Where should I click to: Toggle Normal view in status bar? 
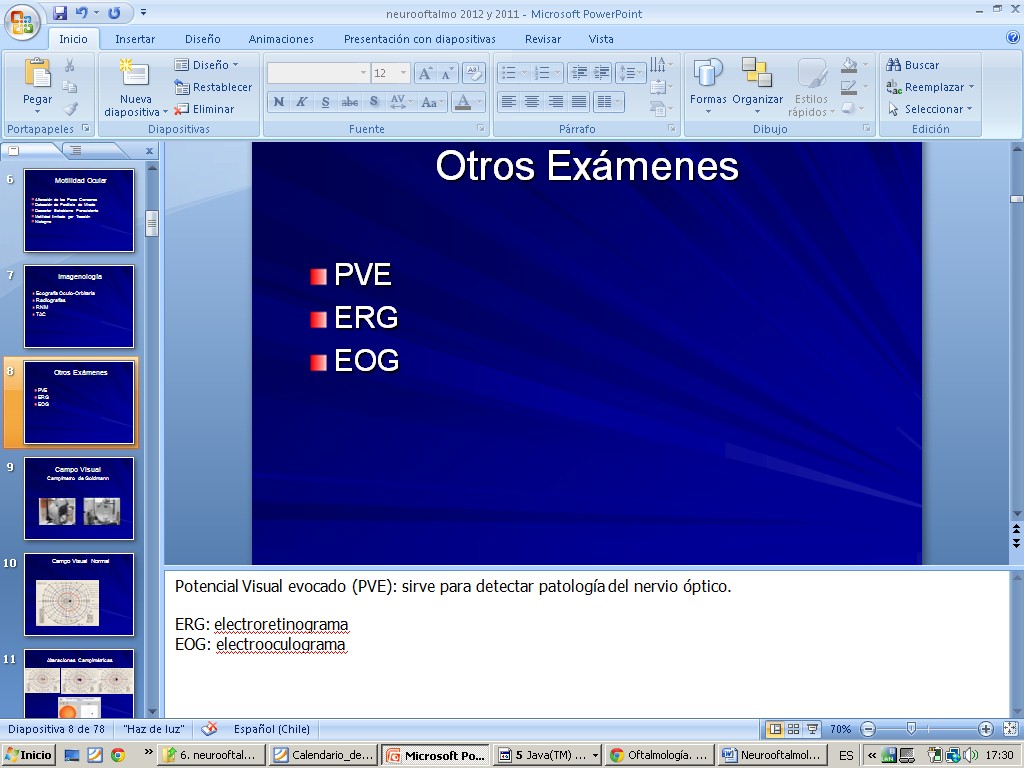(774, 729)
